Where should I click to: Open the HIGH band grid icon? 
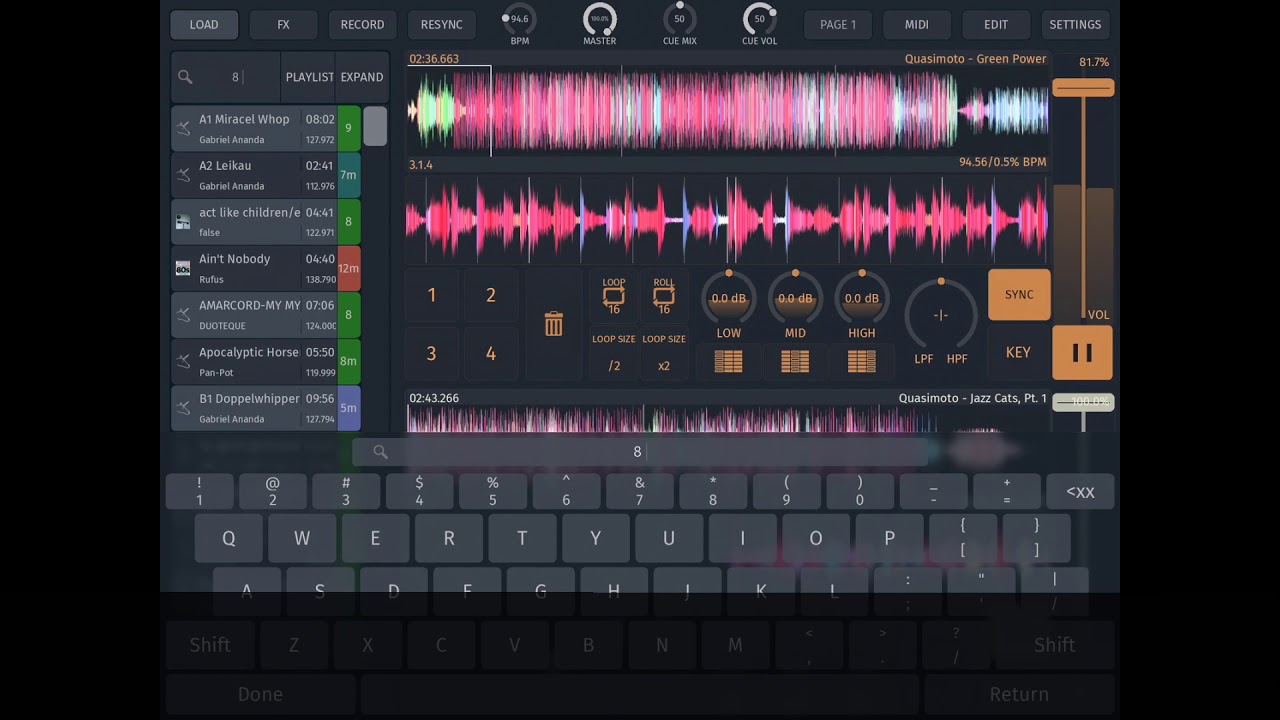pos(861,362)
